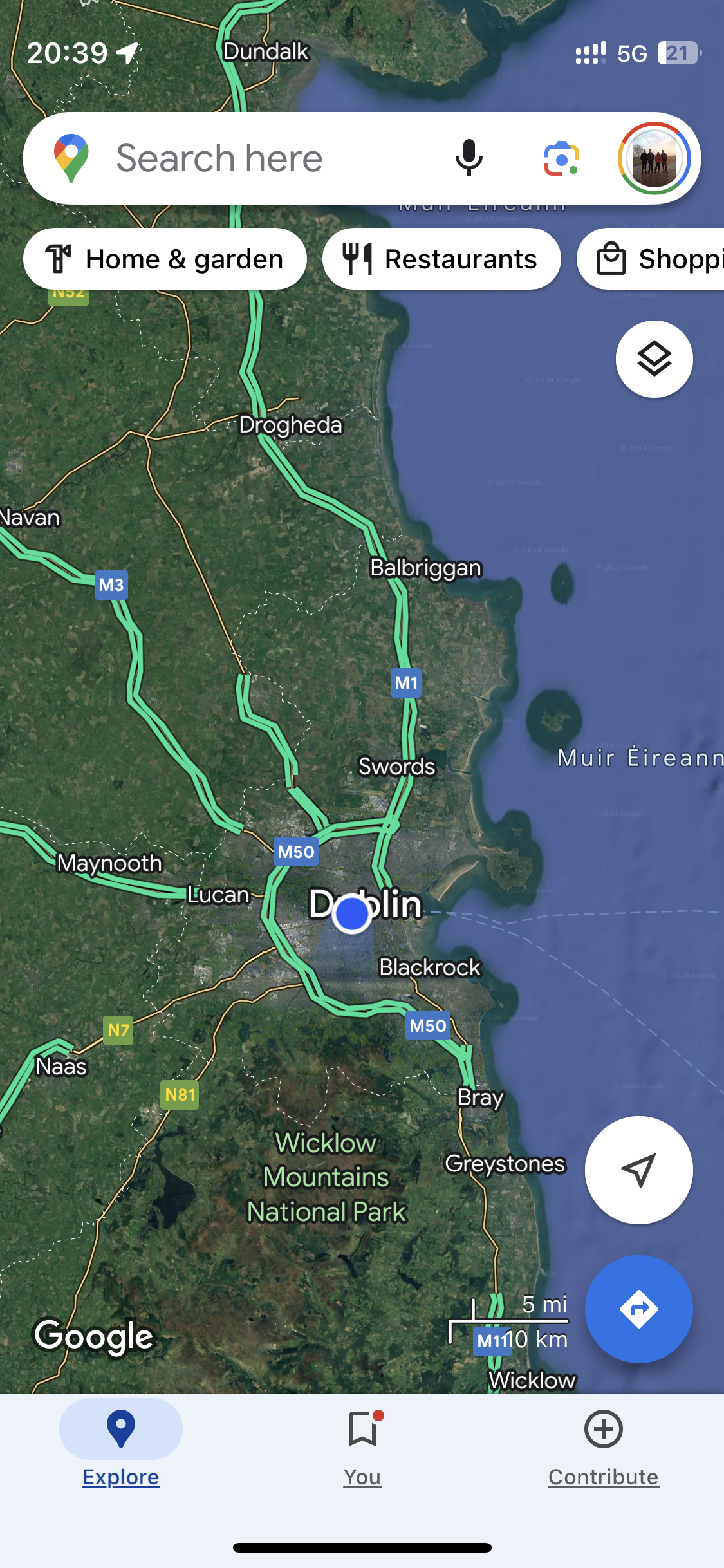
Task: Tap the microphone voice search icon
Action: click(469, 158)
